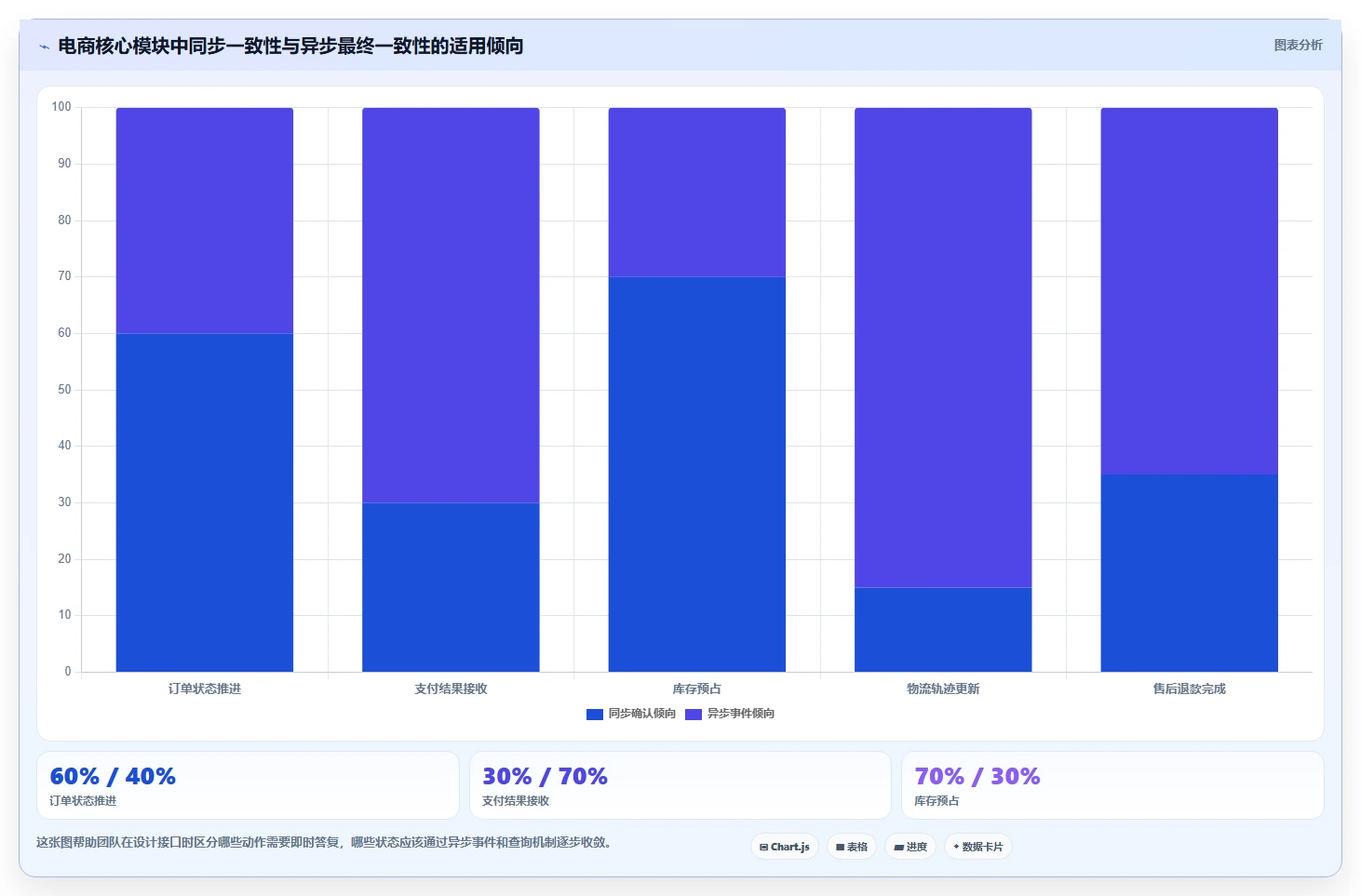Click the chart title 电商核心模块中同步一致性
Viewport: 1361px width, 896px height.
point(290,46)
